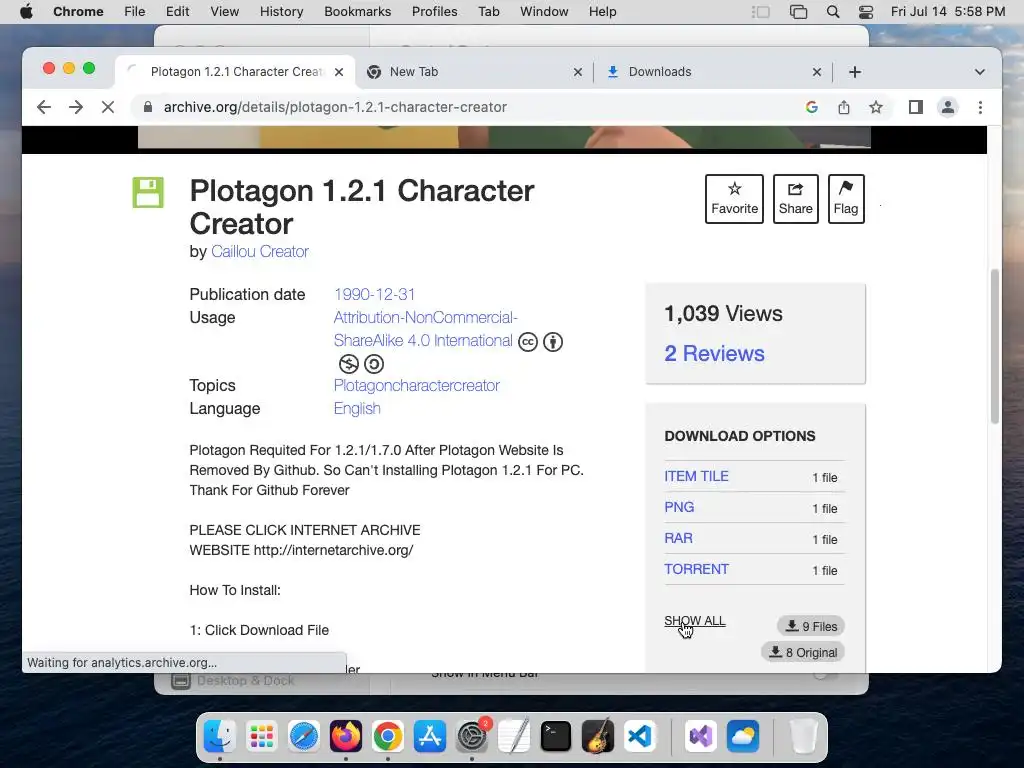Click the share page icon in toolbar
The image size is (1024, 768).
tap(844, 107)
